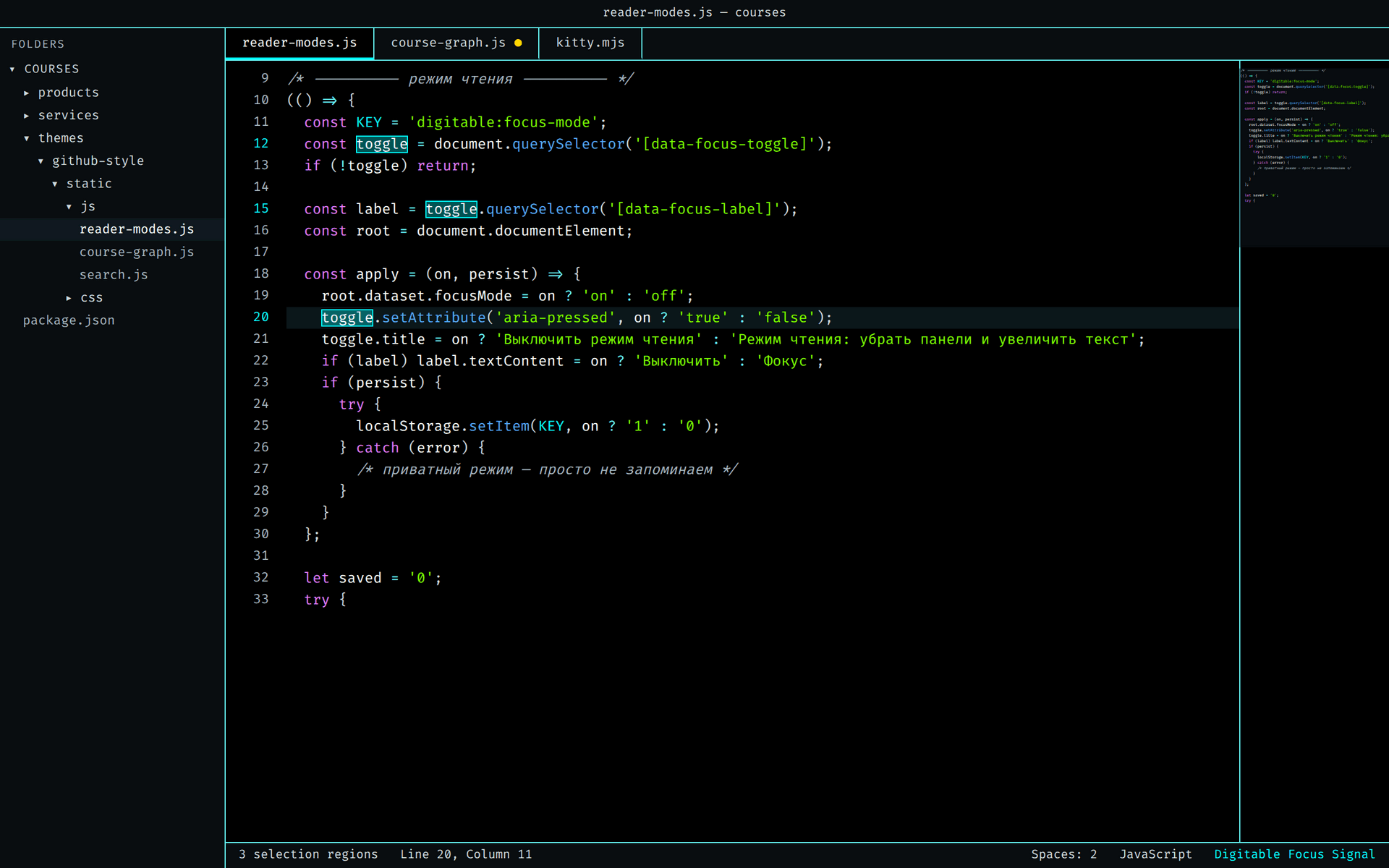Click highlighted 'toggle' on line 12
1389x868 pixels.
tap(382, 144)
